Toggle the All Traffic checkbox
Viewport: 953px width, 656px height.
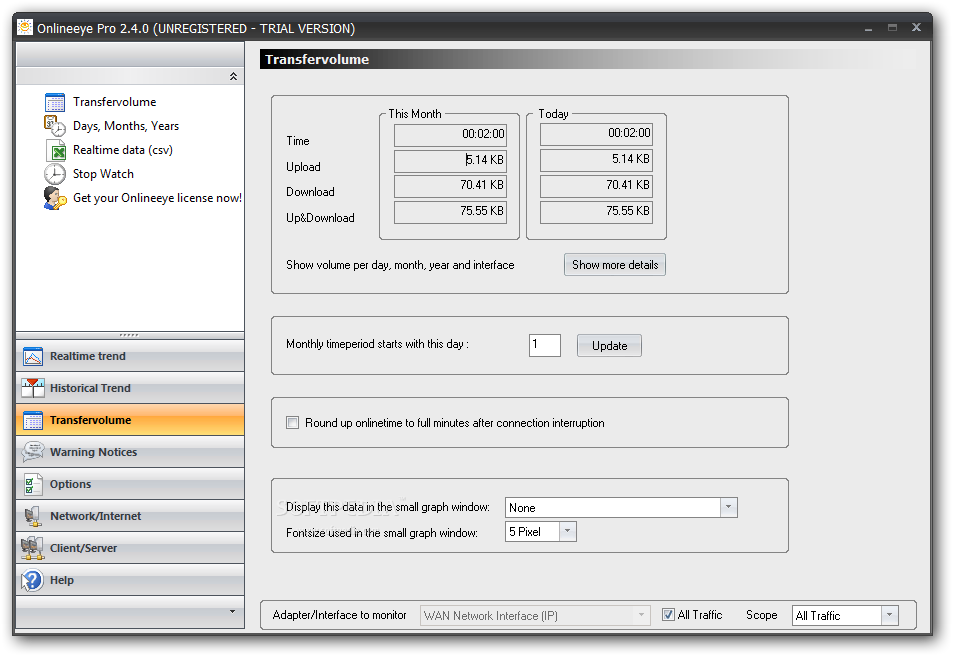pos(668,615)
